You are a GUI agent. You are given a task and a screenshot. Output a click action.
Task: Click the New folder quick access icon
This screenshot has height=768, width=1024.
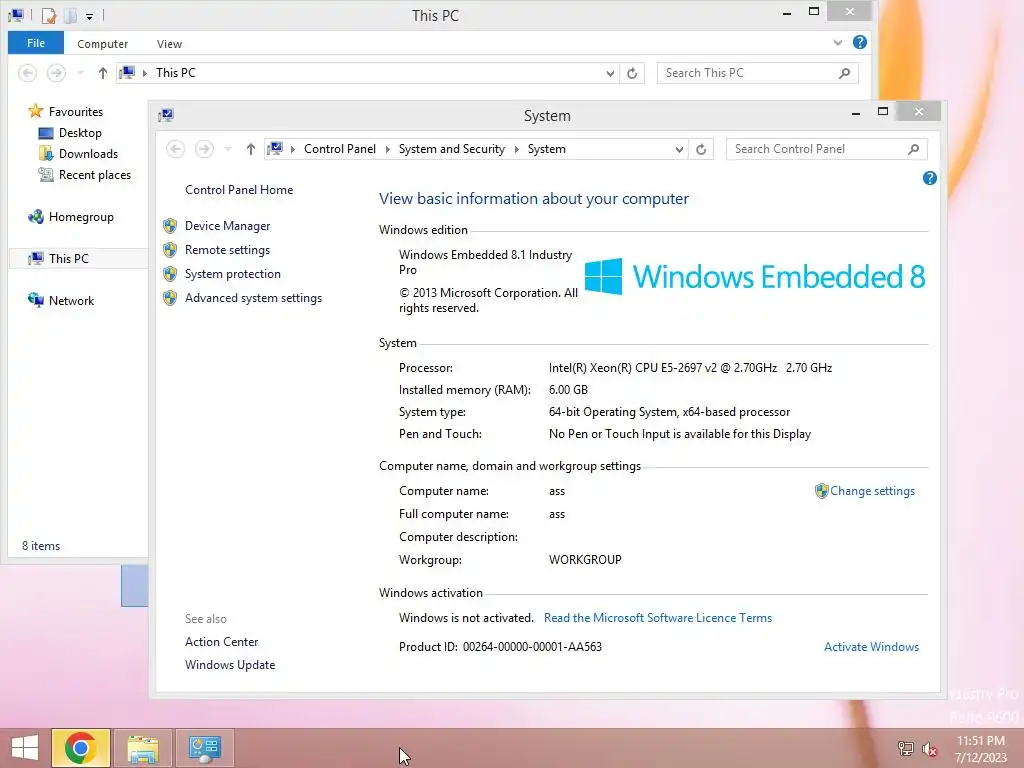[70, 15]
